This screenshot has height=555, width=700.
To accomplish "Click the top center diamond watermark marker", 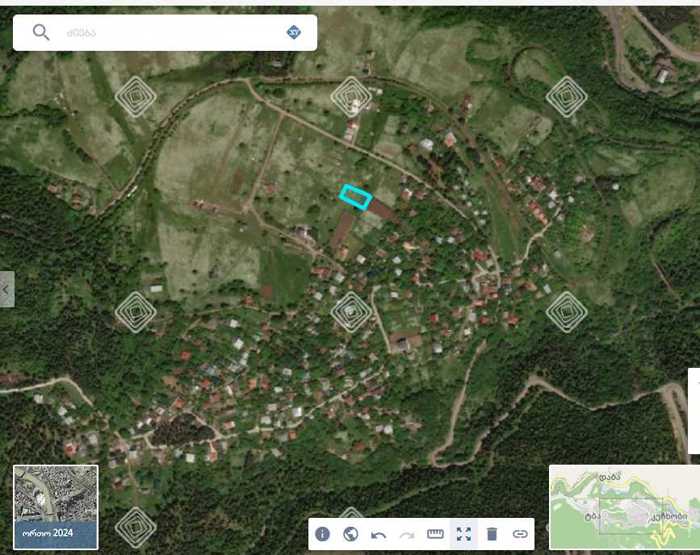I will tap(351, 97).
